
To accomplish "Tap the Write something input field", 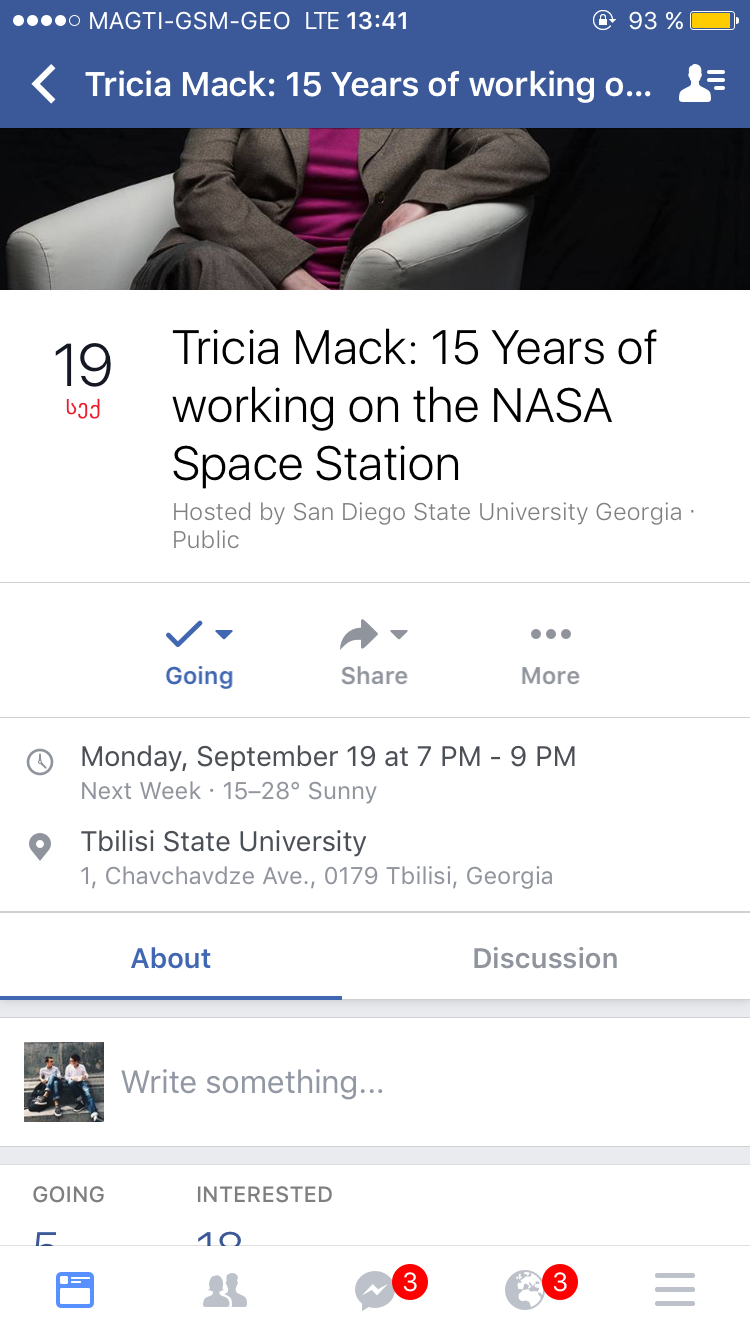I will pos(400,1082).
